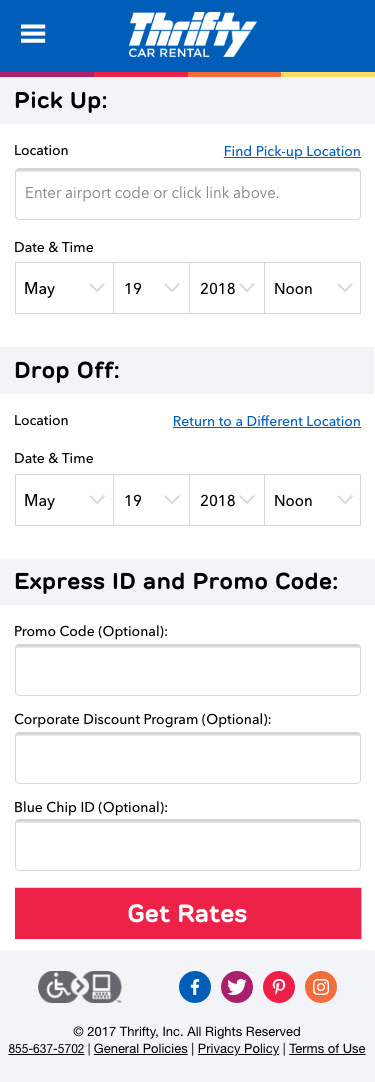The height and width of the screenshot is (1082, 375).
Task: Open the Privacy Policy footer link
Action: [238, 1049]
